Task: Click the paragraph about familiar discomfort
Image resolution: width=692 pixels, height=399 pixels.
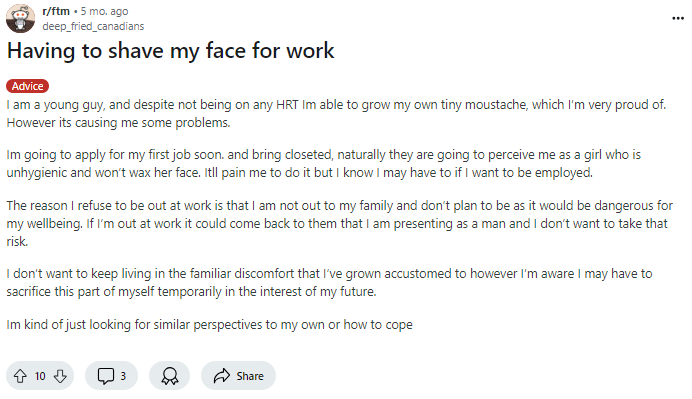Action: click(x=329, y=282)
